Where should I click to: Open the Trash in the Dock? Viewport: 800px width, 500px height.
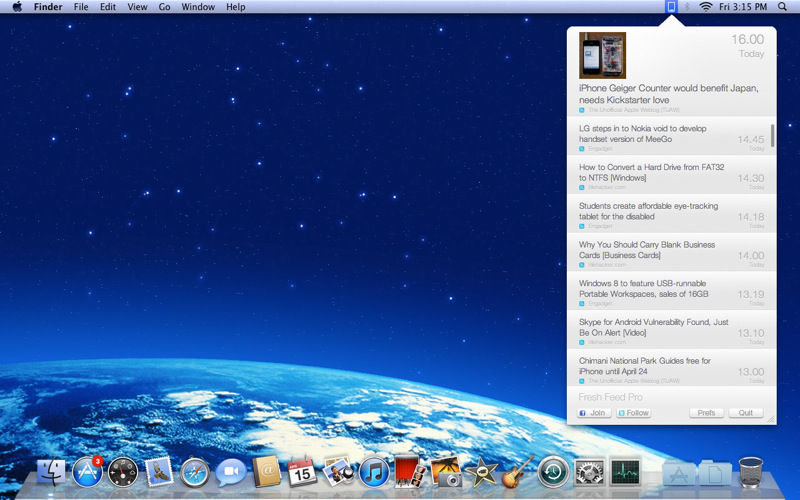[x=751, y=472]
